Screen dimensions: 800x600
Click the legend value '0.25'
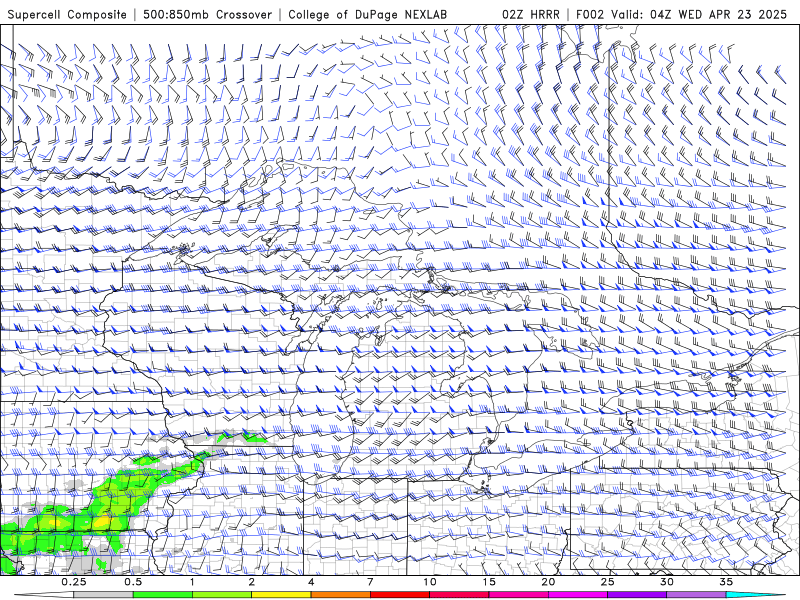tap(74, 582)
